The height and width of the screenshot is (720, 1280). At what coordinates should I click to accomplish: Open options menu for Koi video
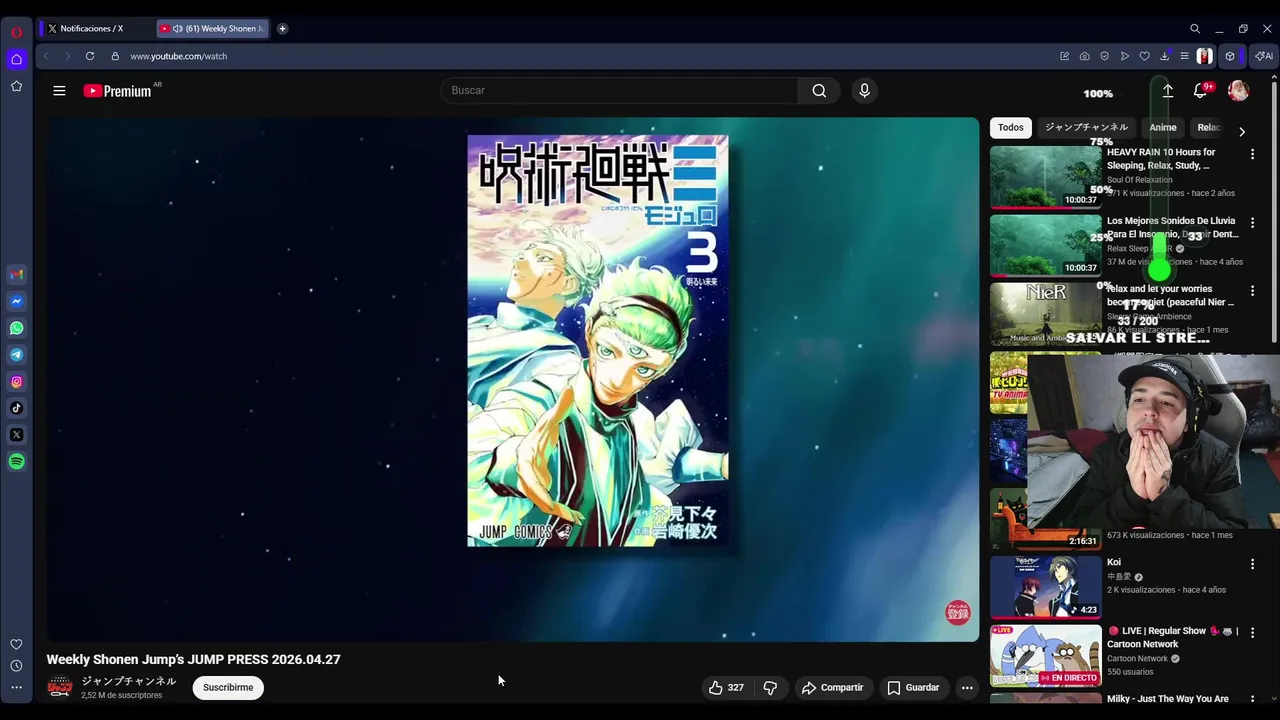pyautogui.click(x=1252, y=564)
